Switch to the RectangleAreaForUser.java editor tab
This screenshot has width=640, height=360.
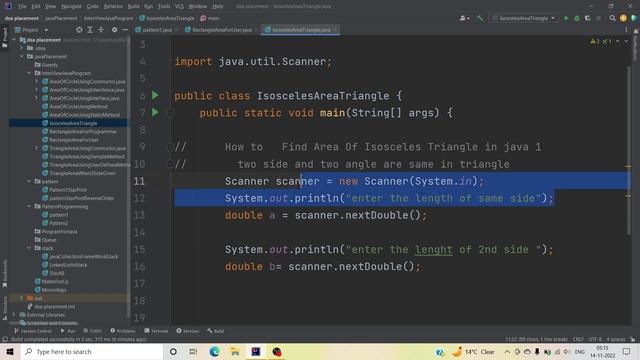click(221, 30)
